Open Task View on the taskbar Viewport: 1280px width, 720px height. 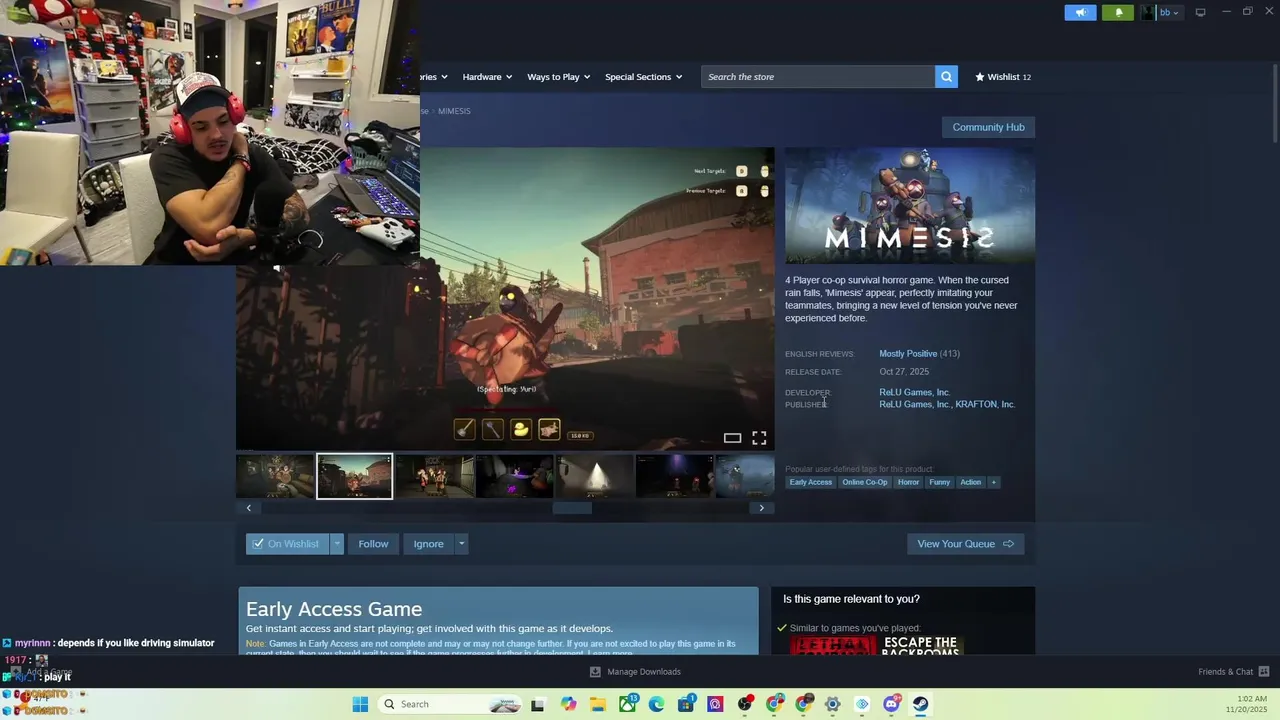click(537, 704)
